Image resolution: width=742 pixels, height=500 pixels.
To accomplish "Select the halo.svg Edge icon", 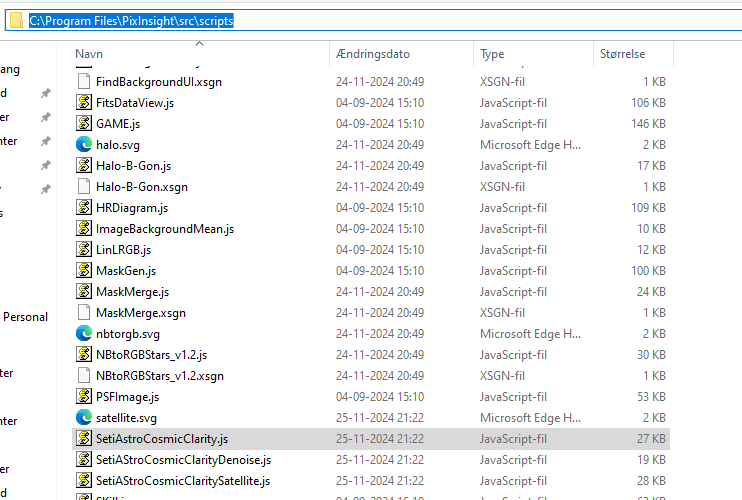I will tap(84, 144).
